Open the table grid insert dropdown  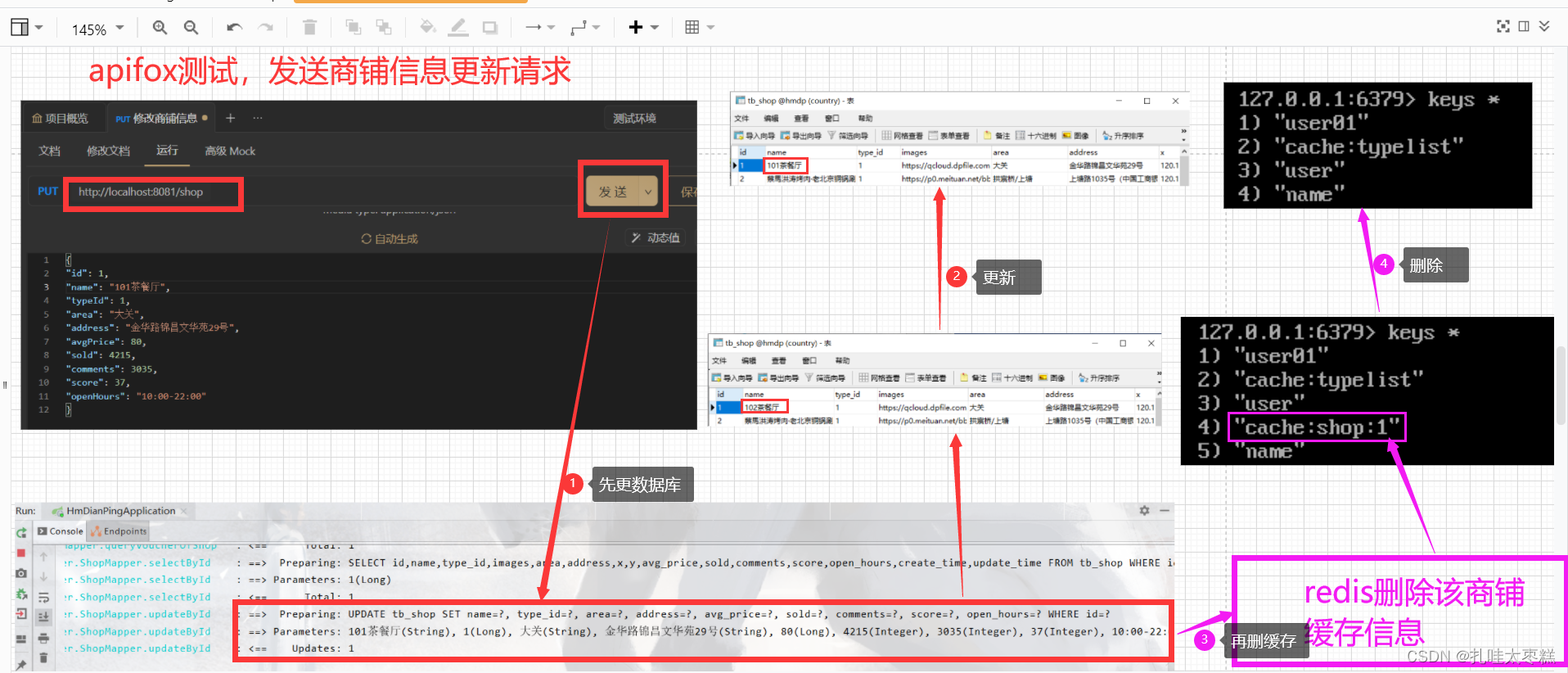click(700, 28)
